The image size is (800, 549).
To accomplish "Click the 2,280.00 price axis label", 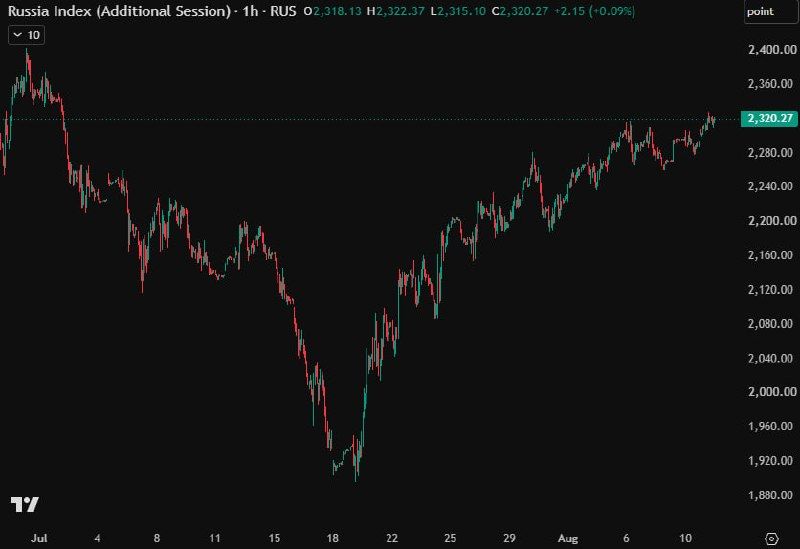I will click(770, 153).
